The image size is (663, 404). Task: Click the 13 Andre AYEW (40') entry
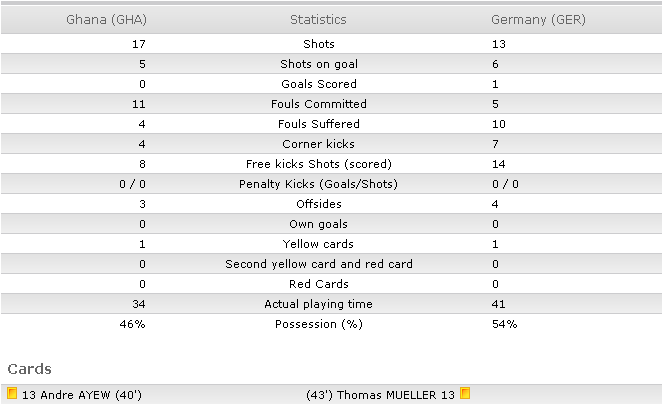click(82, 395)
